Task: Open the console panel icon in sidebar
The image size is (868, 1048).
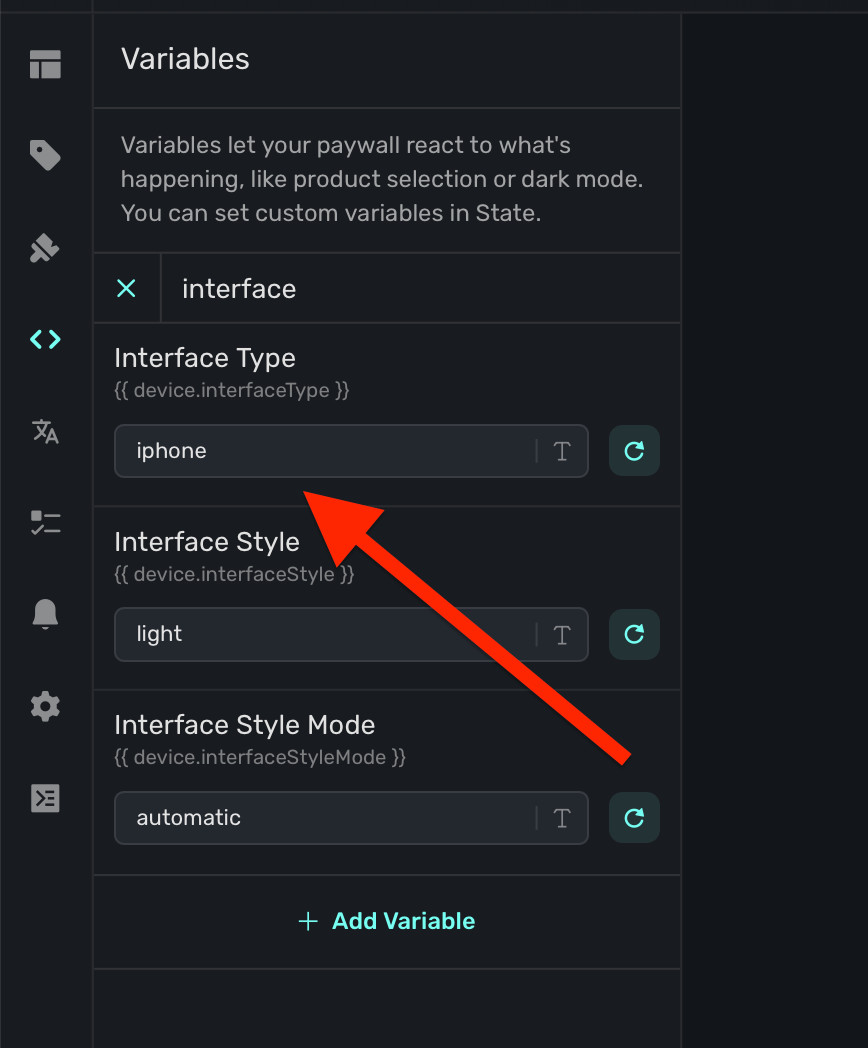Action: click(x=45, y=798)
